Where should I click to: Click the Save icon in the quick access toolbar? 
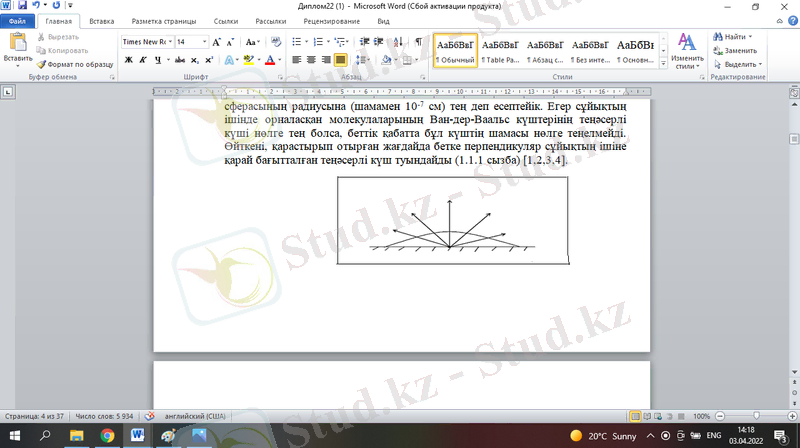[x=22, y=6]
